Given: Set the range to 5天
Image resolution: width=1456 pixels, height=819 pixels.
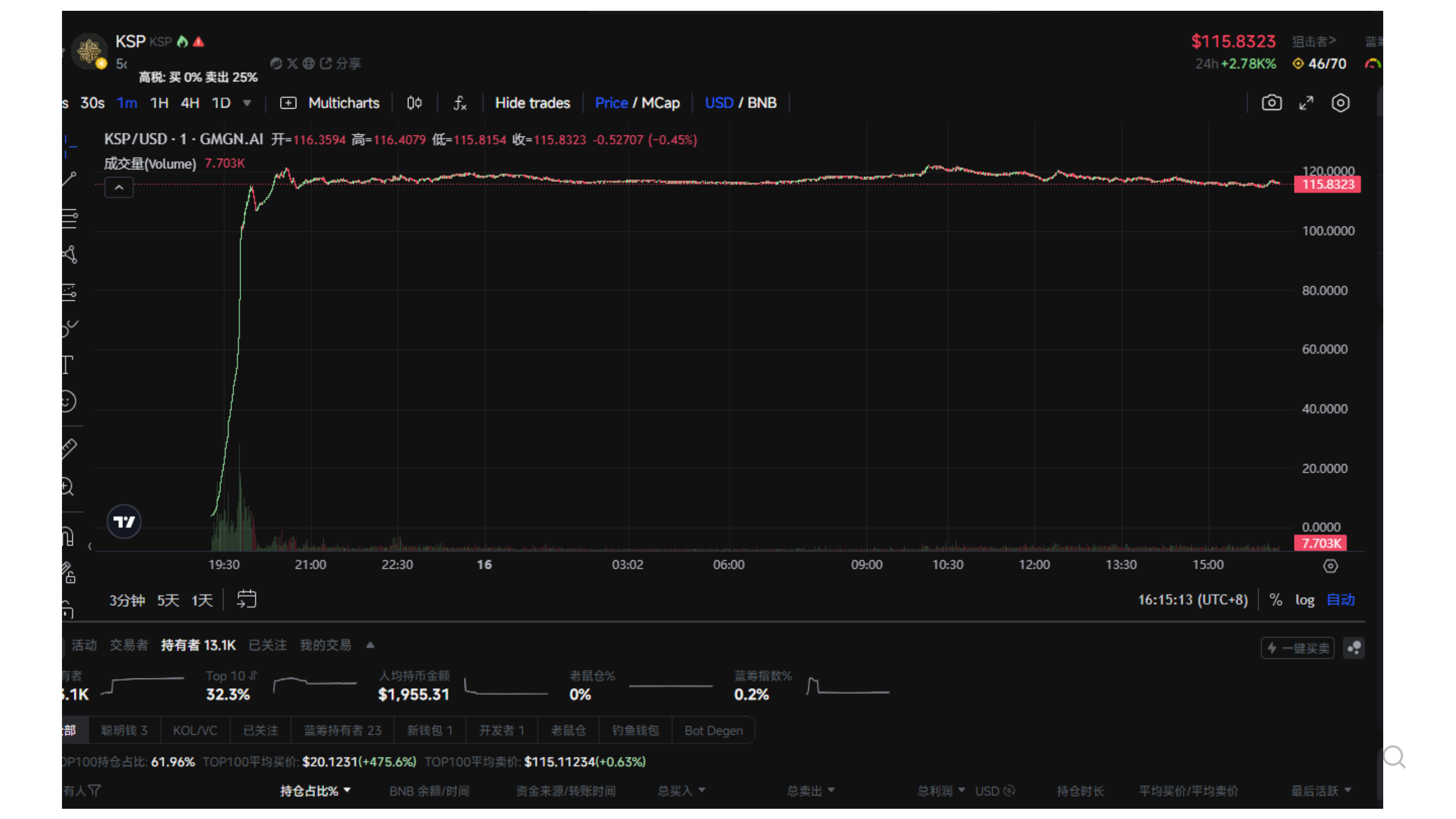Looking at the screenshot, I should tap(168, 600).
